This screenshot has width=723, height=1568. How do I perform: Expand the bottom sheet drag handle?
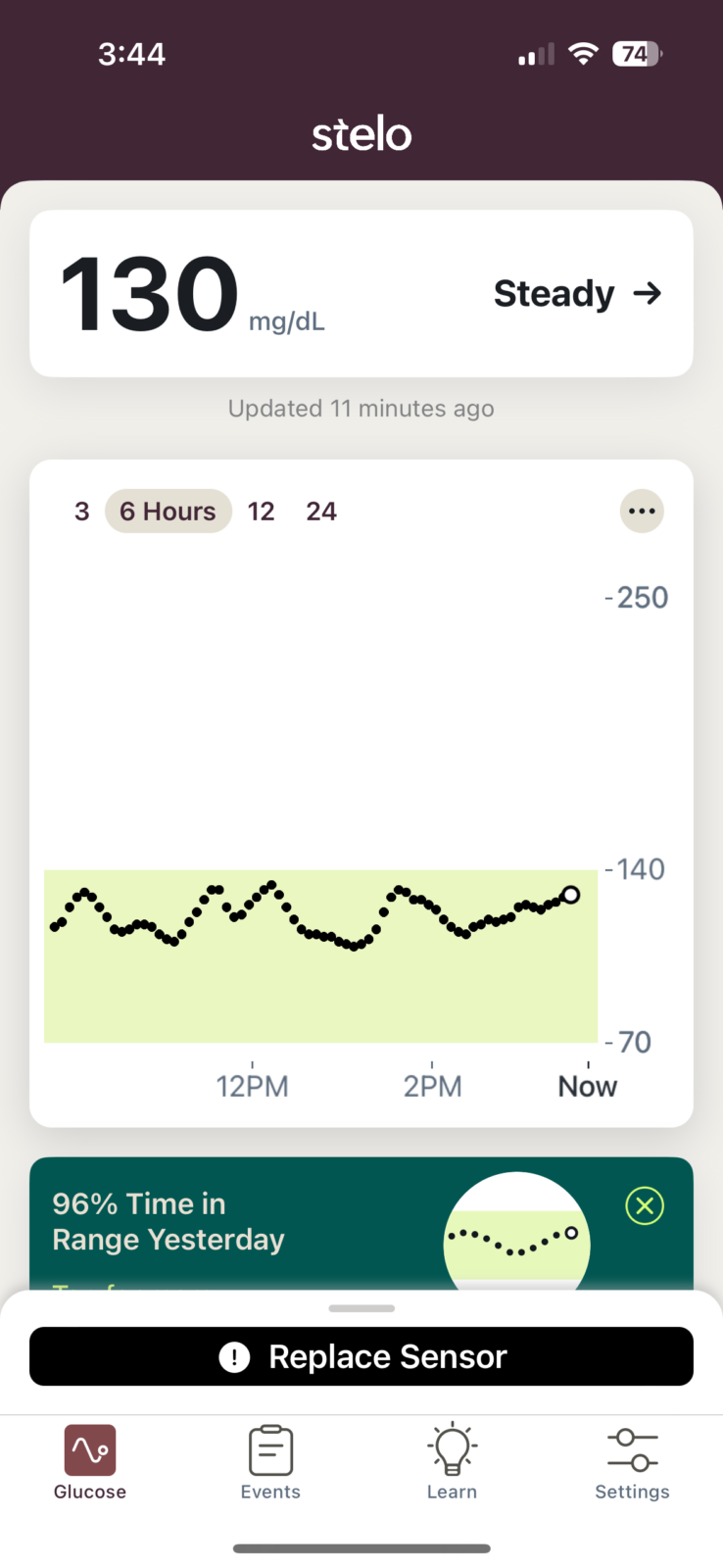[361, 1307]
